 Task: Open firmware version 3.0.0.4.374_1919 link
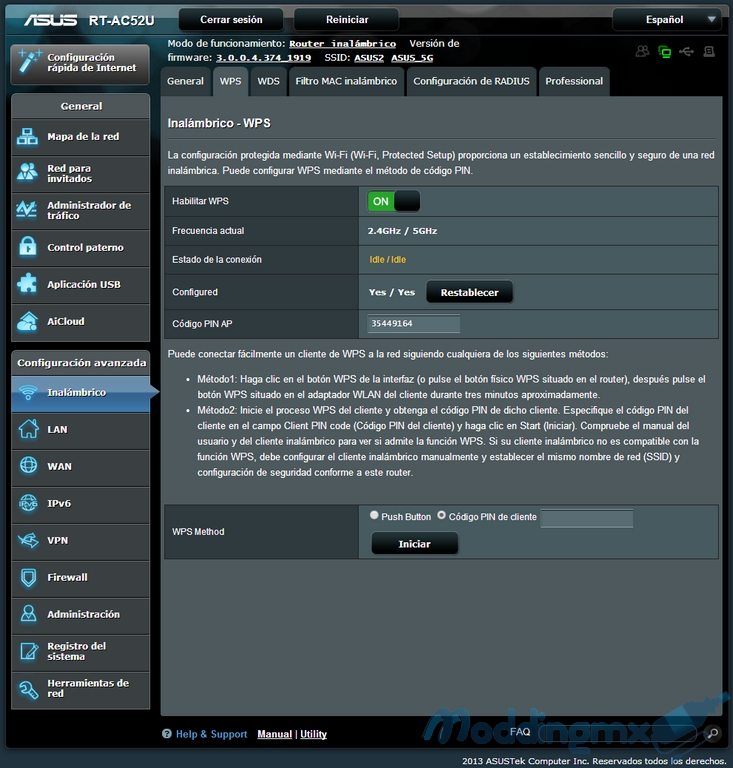point(263,58)
